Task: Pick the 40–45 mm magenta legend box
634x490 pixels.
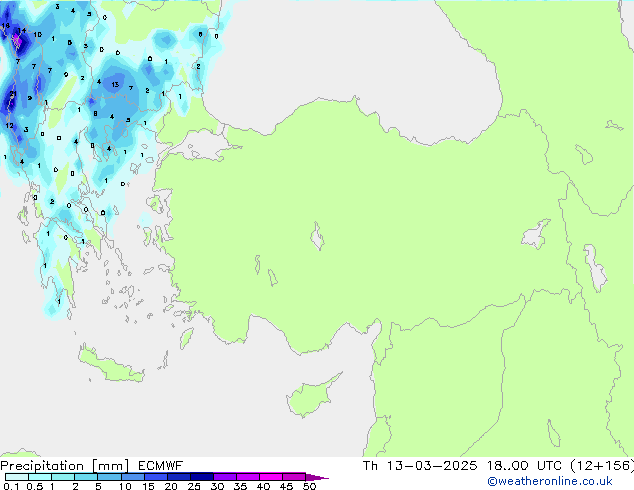Action: pos(271,477)
